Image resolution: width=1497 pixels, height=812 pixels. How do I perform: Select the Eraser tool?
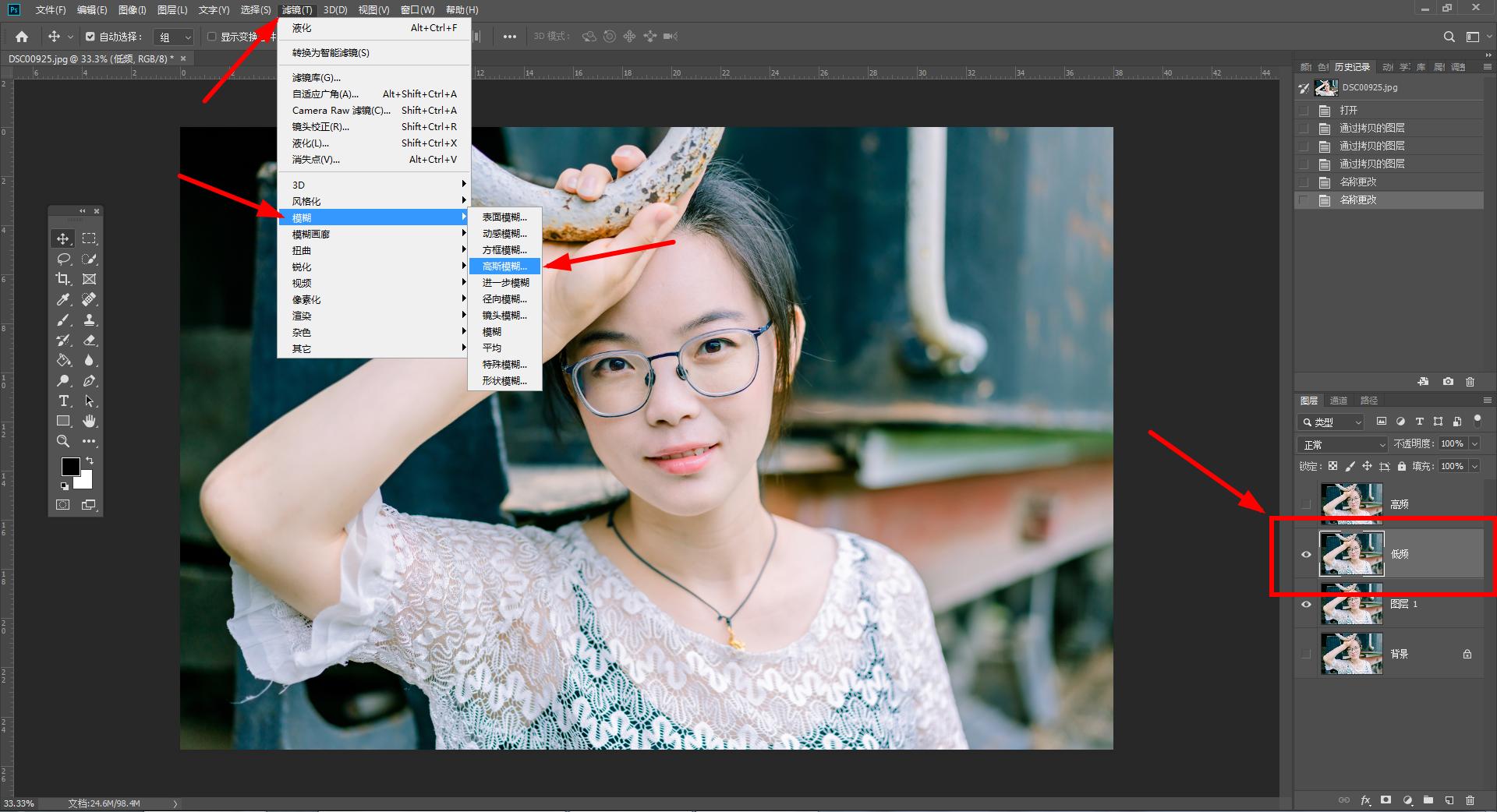(90, 340)
